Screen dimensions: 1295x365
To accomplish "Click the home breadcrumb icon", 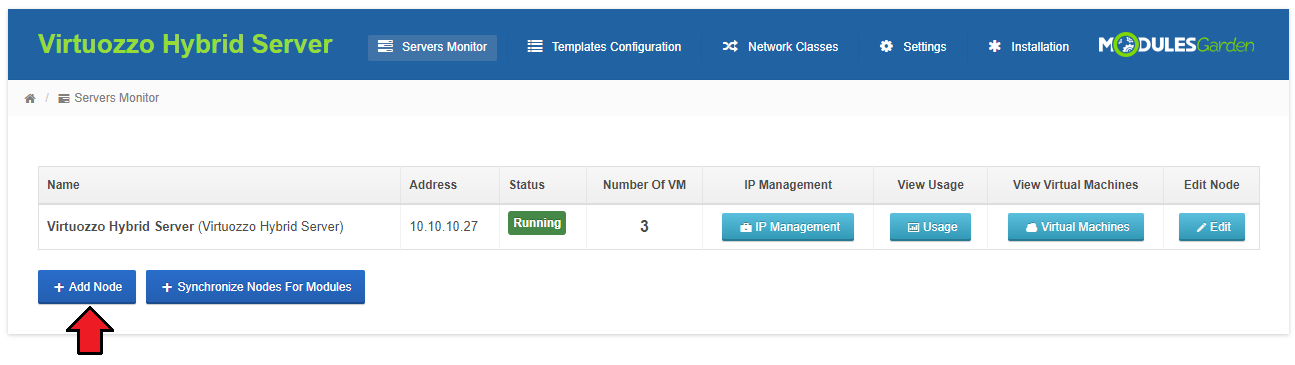I will pos(30,98).
